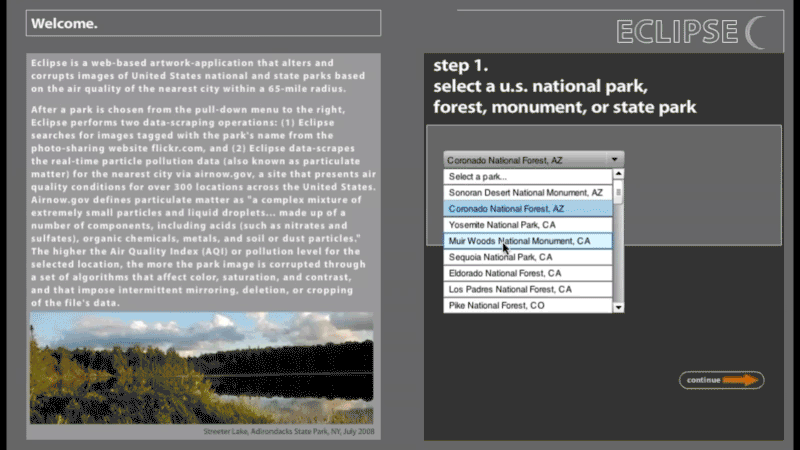Select Los Padres National Forest, CA
Image resolution: width=800 pixels, height=450 pixels.
pyautogui.click(x=528, y=289)
